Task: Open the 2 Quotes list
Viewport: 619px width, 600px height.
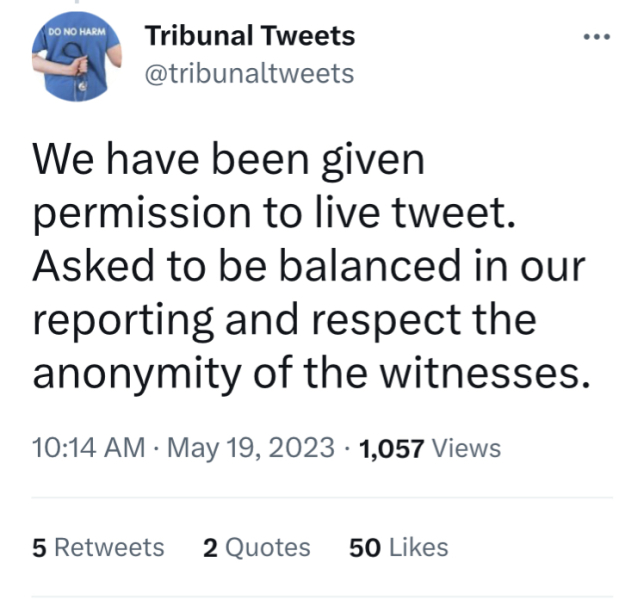Action: tap(256, 547)
